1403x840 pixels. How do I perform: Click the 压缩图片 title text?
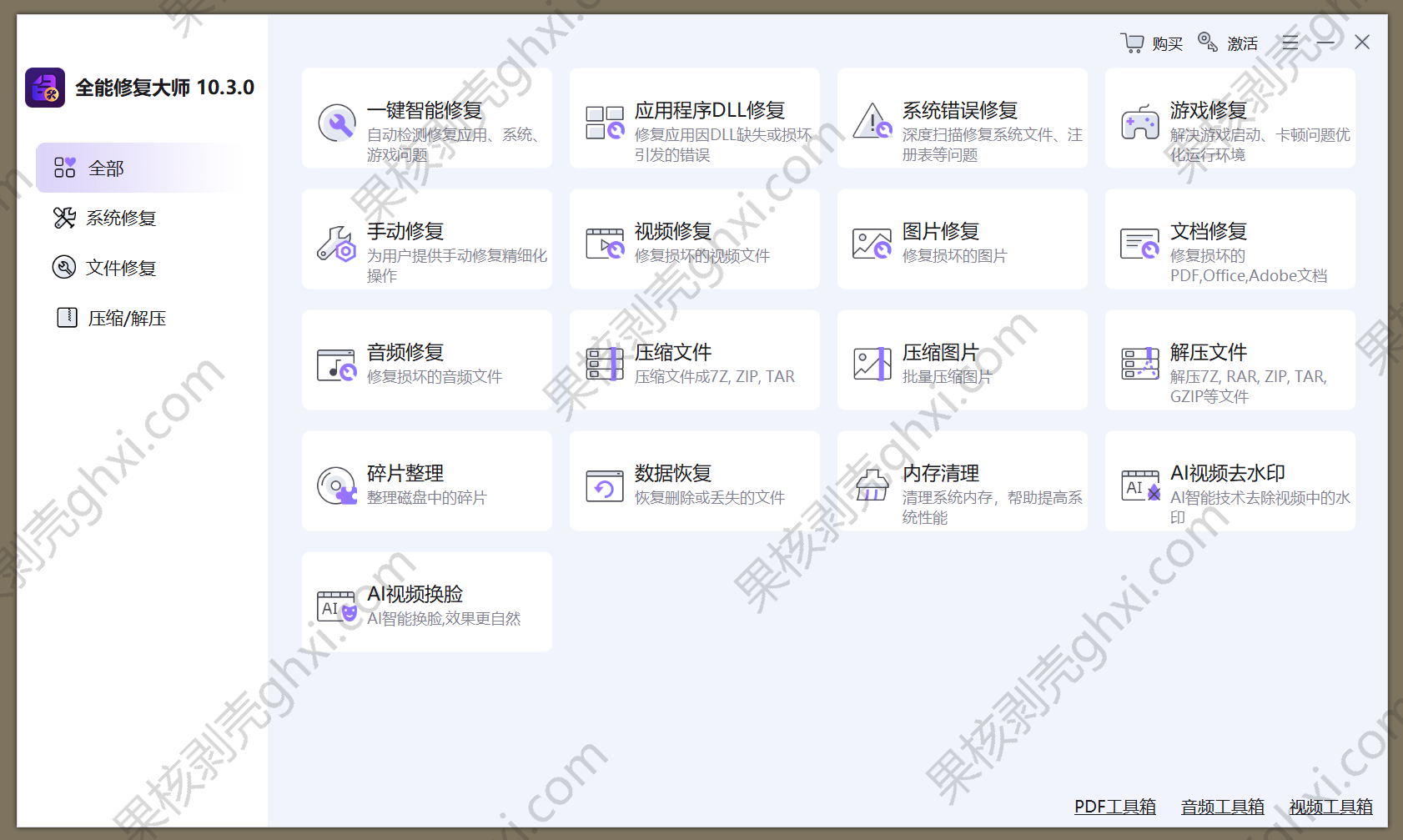[x=941, y=352]
